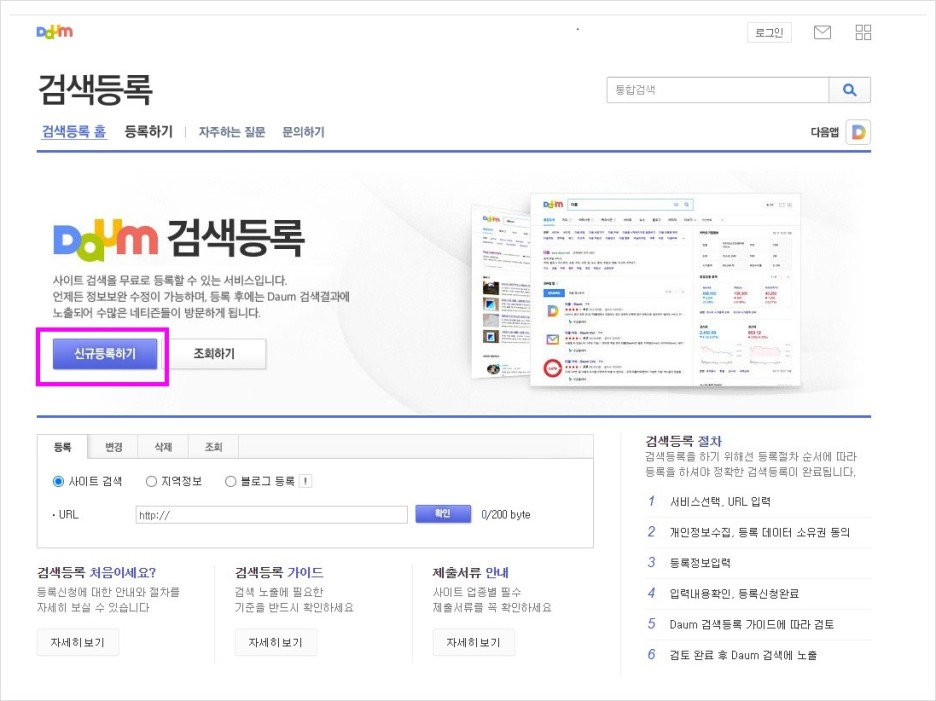The image size is (936, 701).
Task: Click the blog registration info exclamation icon
Action: [x=305, y=481]
